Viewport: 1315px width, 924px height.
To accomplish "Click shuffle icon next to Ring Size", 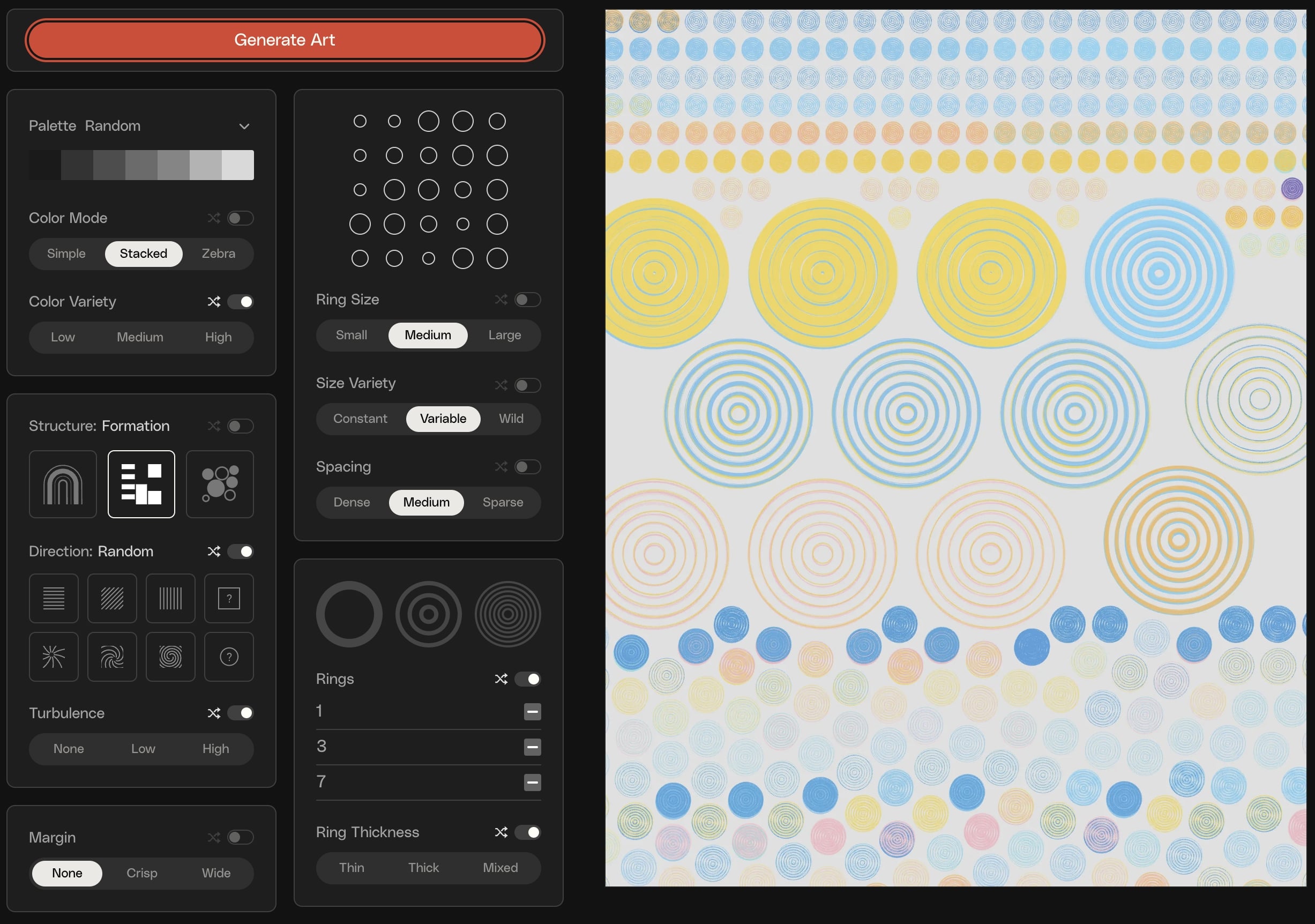I will (501, 299).
